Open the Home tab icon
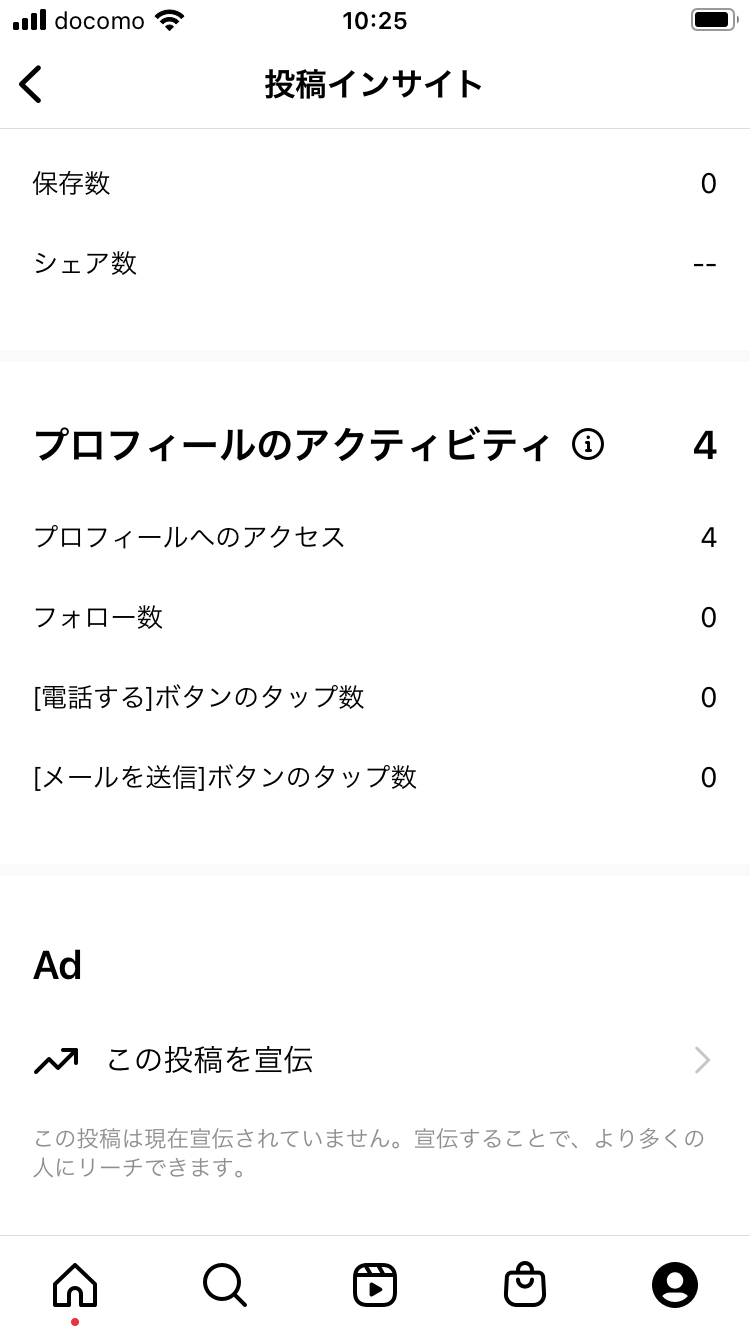This screenshot has height=1334, width=750. coord(75,1284)
